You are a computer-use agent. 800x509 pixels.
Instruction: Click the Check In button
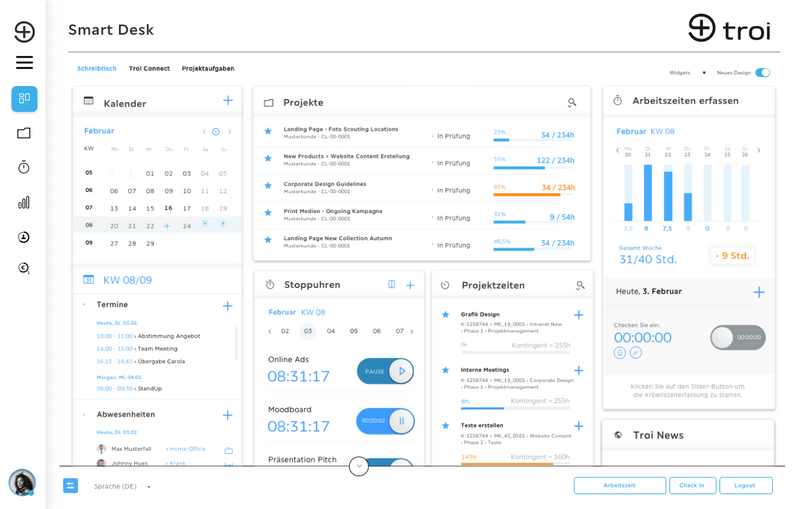tap(692, 486)
